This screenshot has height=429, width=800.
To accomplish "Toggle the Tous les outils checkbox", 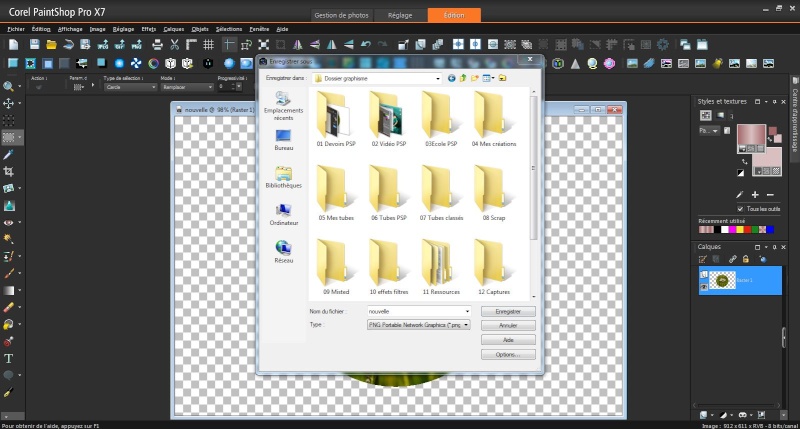I will (x=740, y=209).
